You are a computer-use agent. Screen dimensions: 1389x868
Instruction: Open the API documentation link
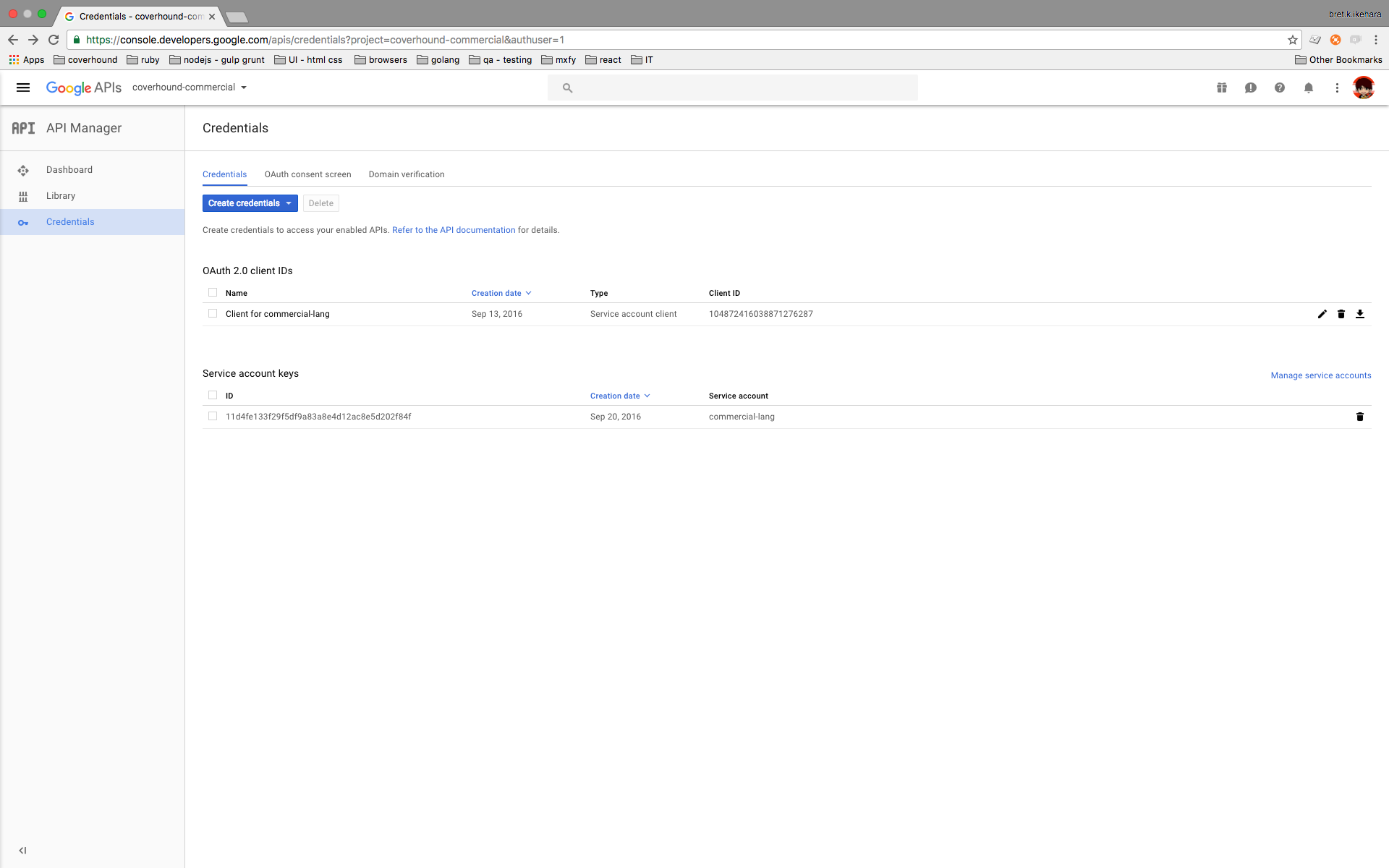coord(454,230)
